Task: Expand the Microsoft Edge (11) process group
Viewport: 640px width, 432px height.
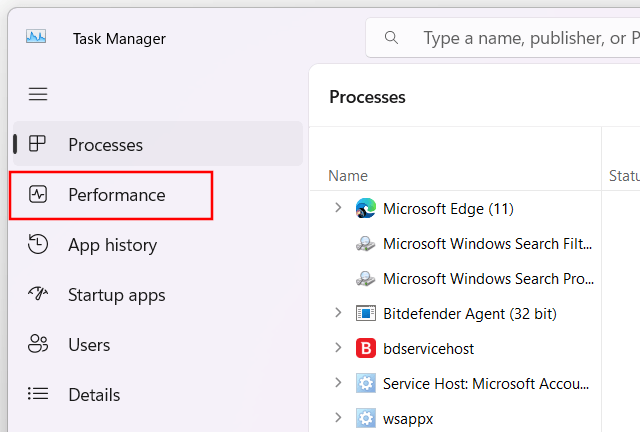Action: click(x=338, y=208)
